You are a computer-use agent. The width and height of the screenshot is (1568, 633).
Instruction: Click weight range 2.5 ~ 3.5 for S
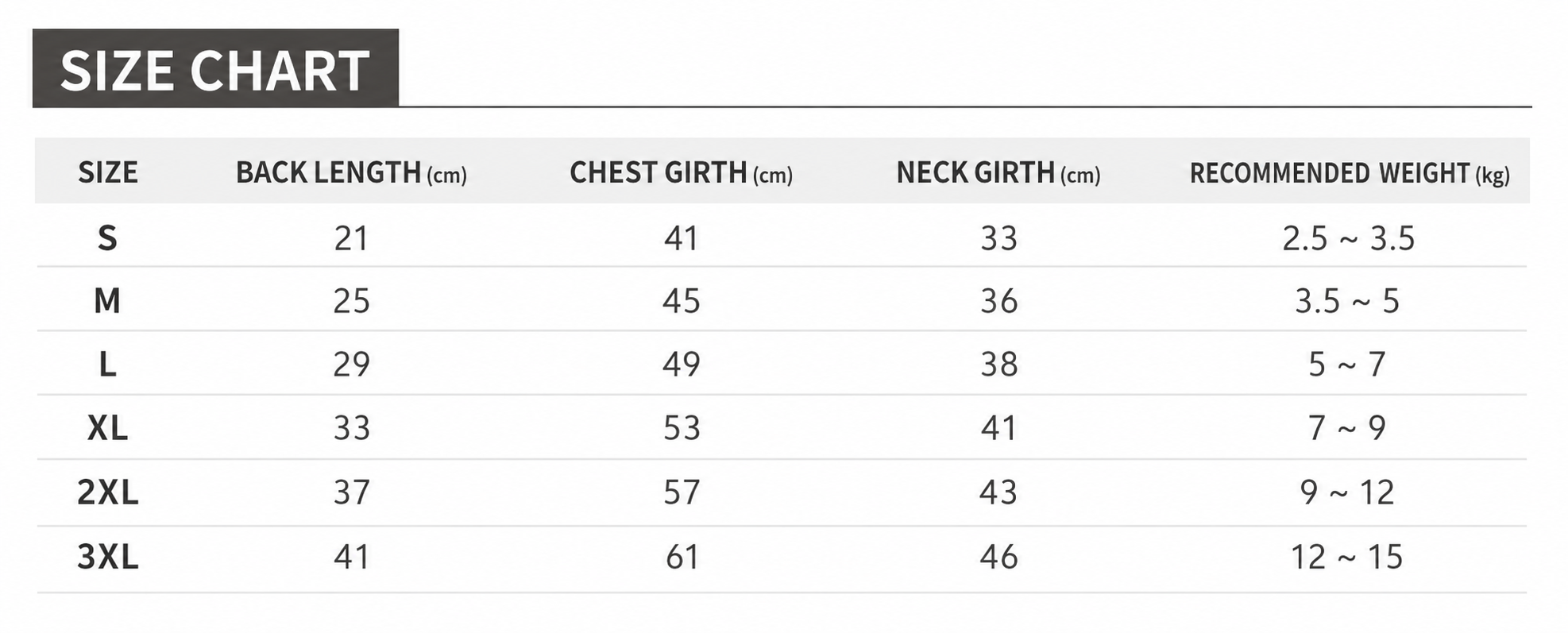[x=1349, y=238]
